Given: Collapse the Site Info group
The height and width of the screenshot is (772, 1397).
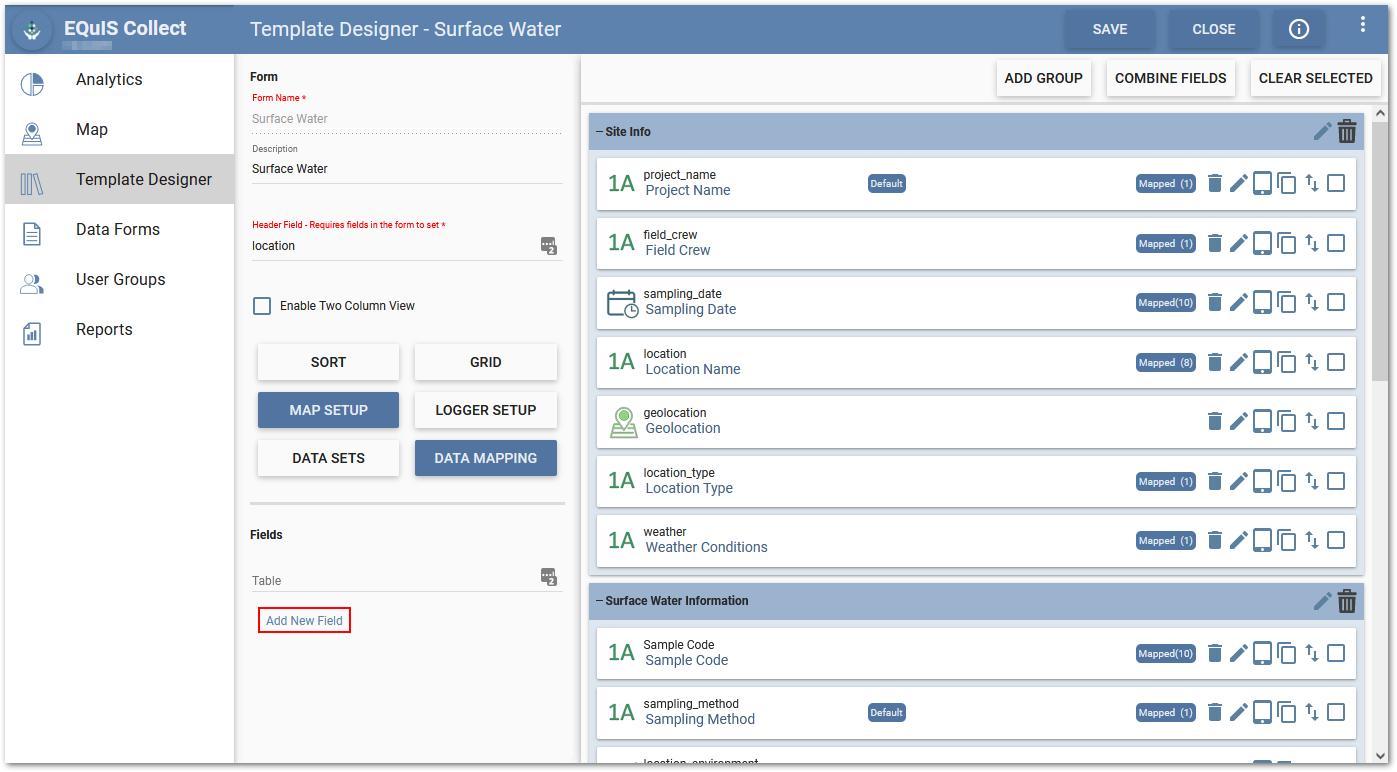Looking at the screenshot, I should click(x=599, y=132).
